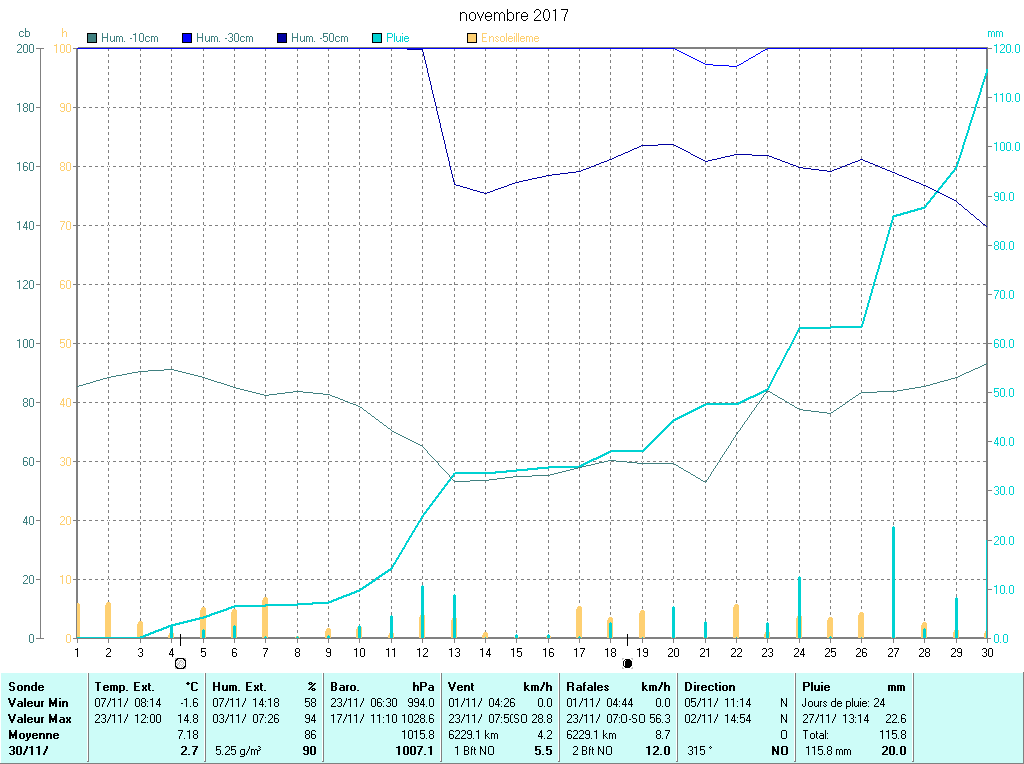Screen dimensions: 1024x764
Task: Click the cb unit label on left axis
Action: coord(24,34)
